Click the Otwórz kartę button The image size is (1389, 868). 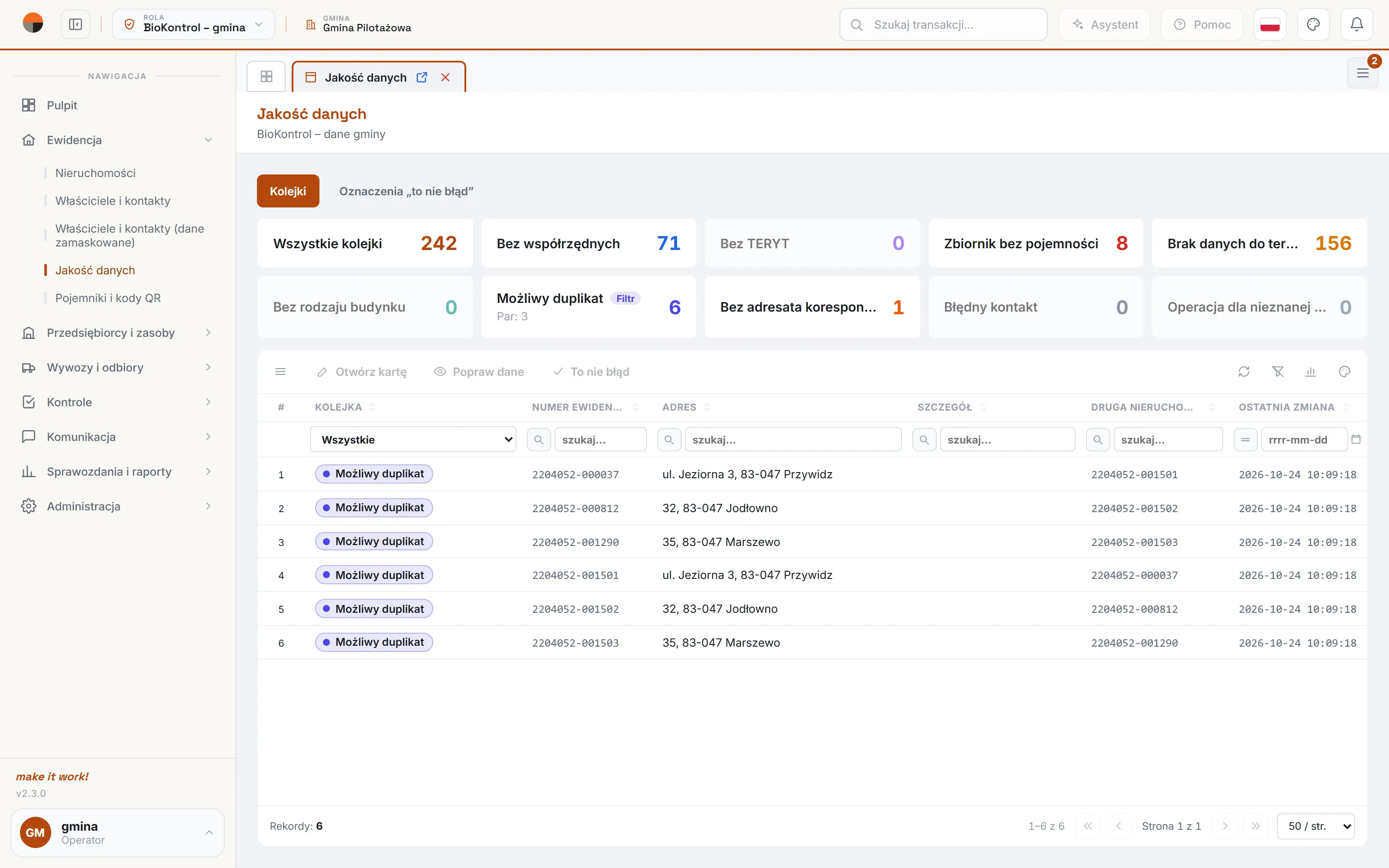[x=362, y=372]
